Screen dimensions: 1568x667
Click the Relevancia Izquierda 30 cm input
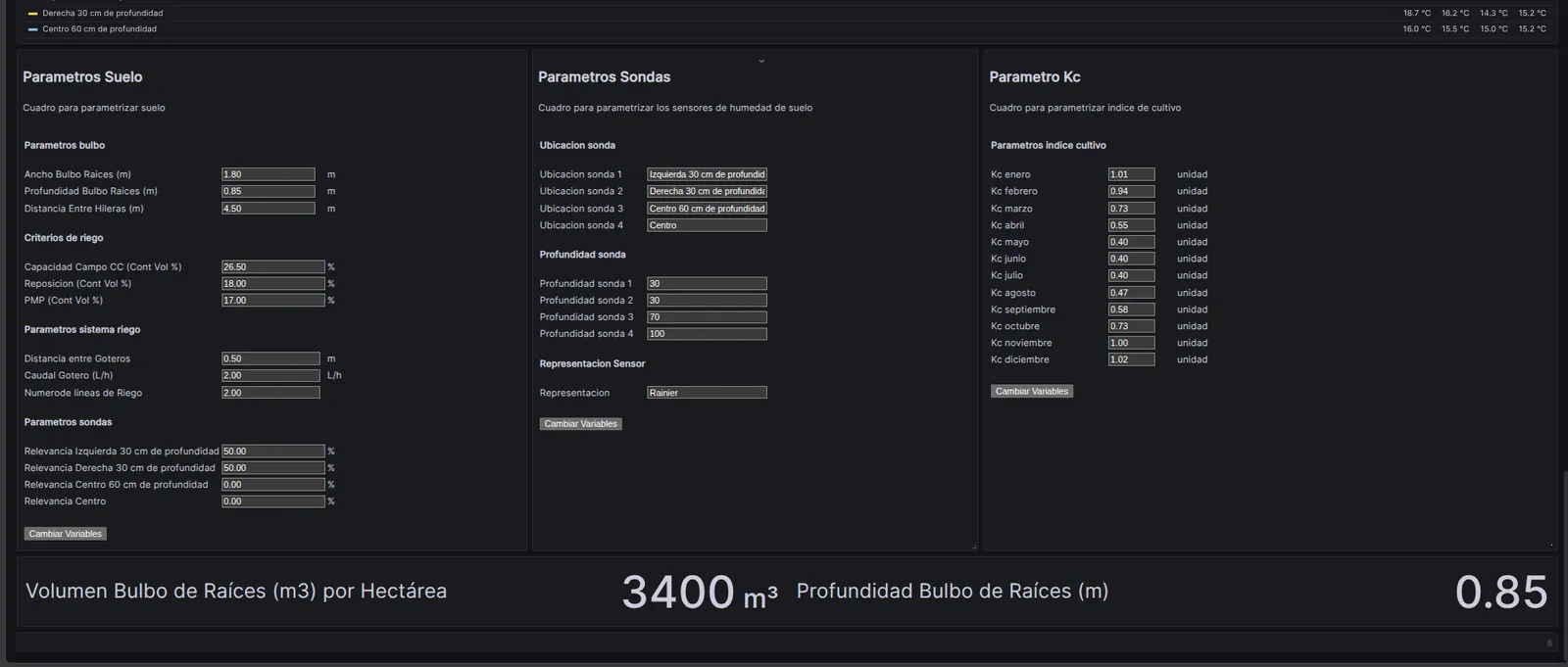tap(273, 452)
